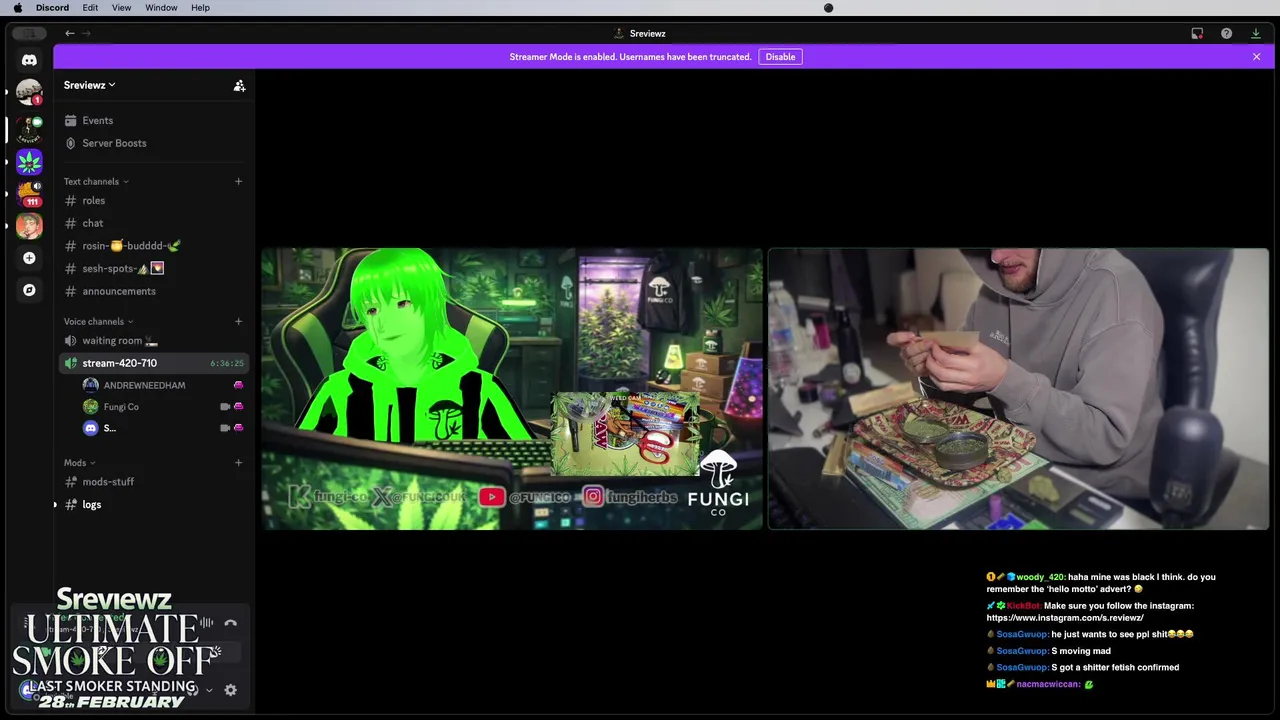Select the Sreviewz server icon in sidebar
Screen dimensions: 1280x720
click(x=29, y=128)
